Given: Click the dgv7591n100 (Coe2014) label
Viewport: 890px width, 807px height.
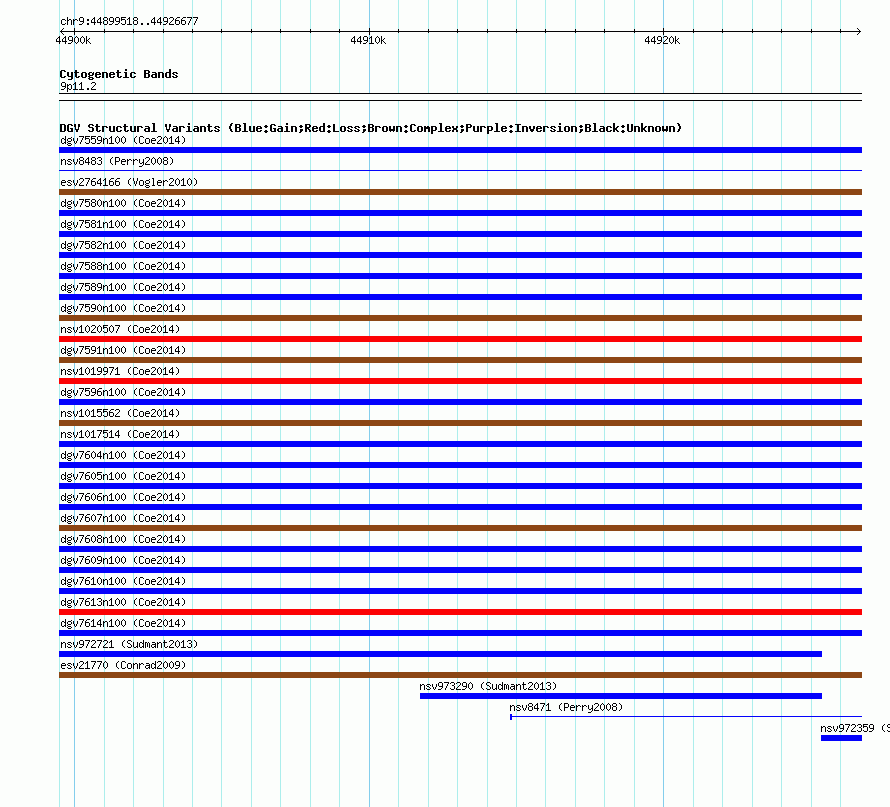Looking at the screenshot, I should [123, 350].
